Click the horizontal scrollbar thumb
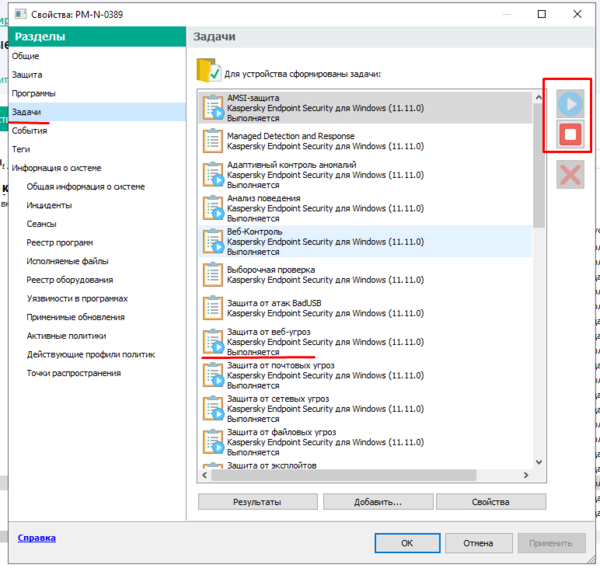 pos(344,475)
